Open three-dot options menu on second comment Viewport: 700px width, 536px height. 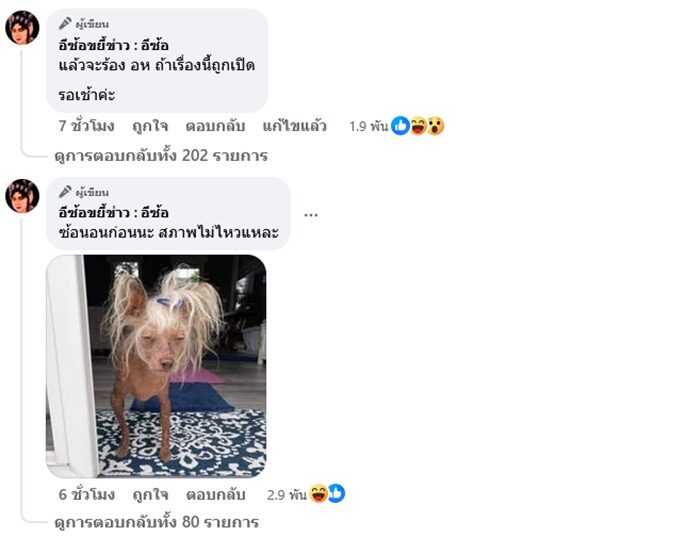click(x=311, y=215)
